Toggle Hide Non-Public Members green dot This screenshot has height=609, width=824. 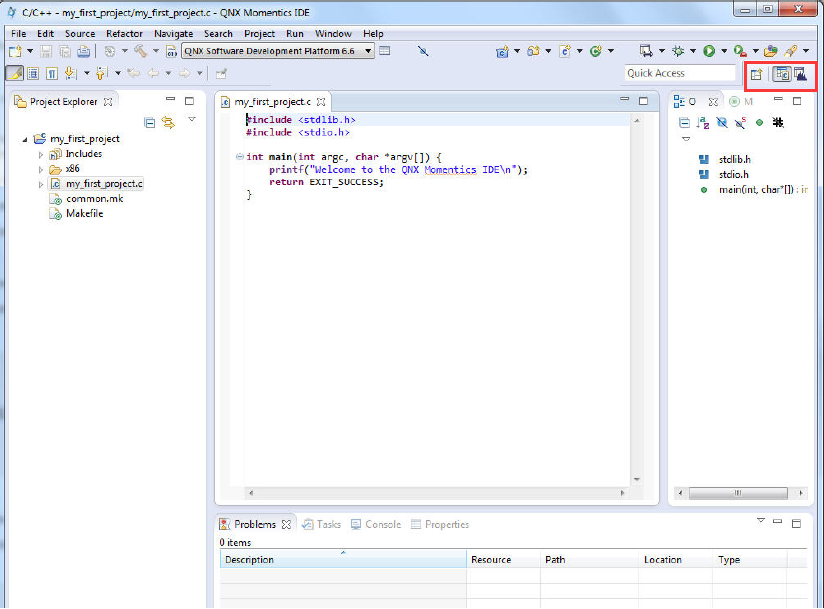(759, 122)
